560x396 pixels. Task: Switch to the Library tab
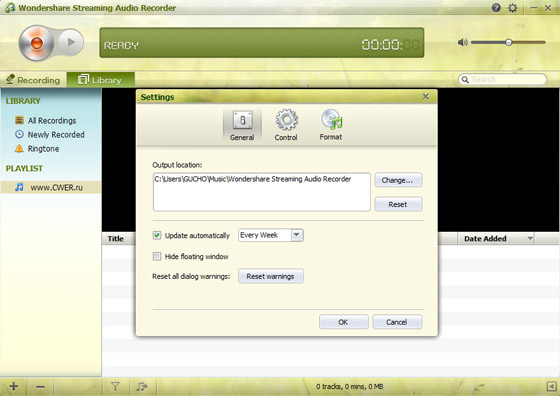(100, 80)
